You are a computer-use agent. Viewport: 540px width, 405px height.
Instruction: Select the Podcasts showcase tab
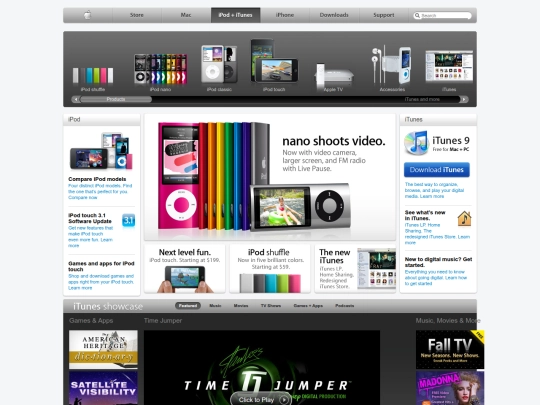[344, 306]
